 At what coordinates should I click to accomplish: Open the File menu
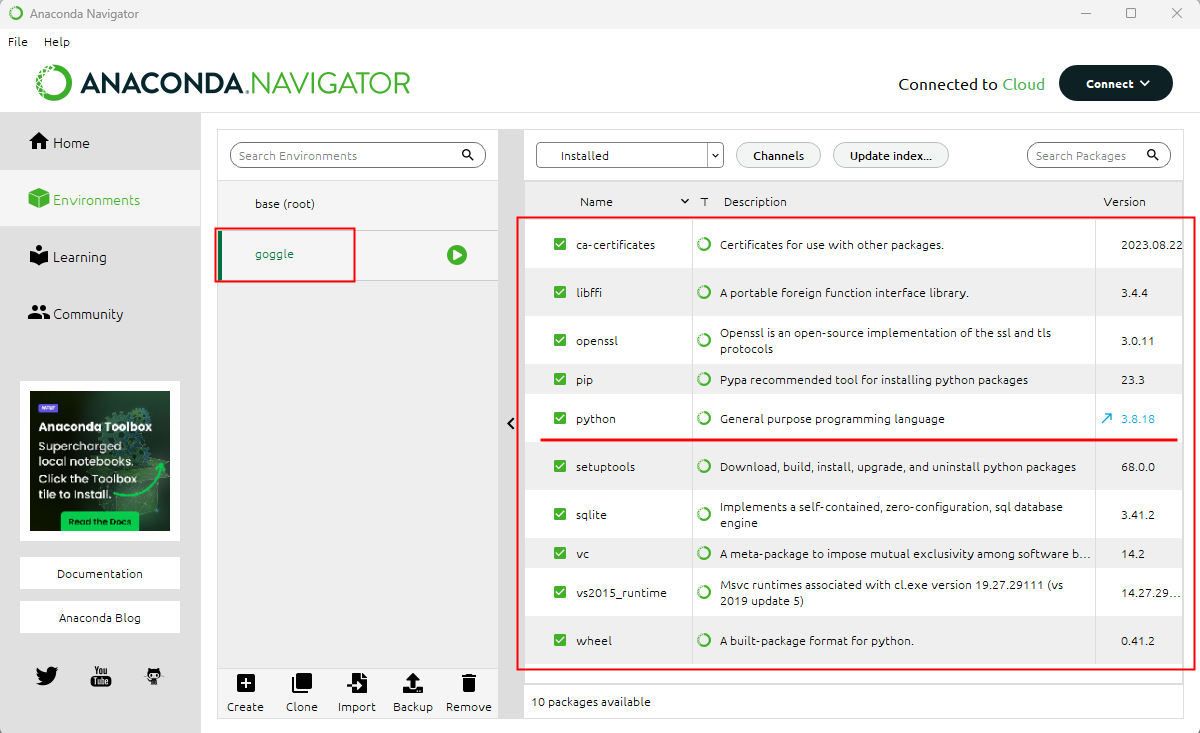(18, 42)
